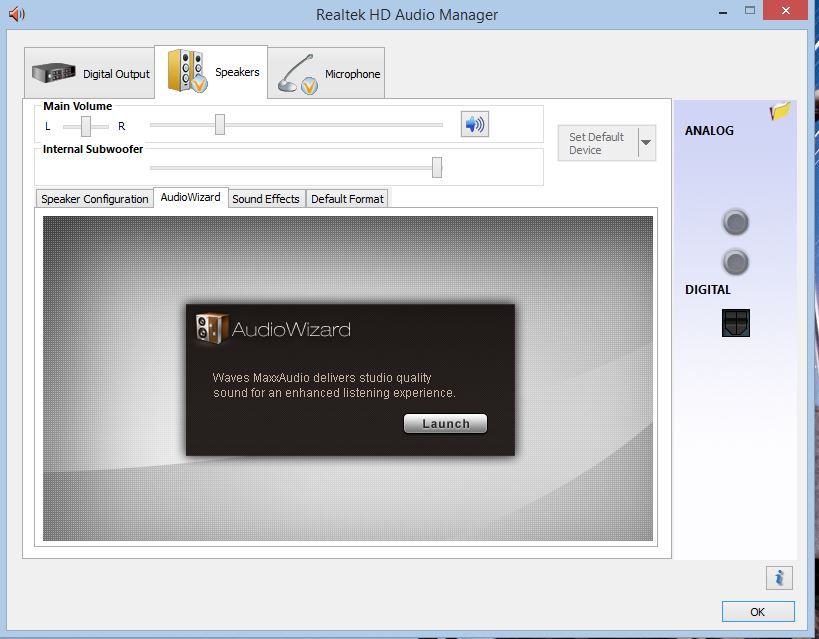This screenshot has width=819, height=639.
Task: Click the AudioWizard speaker logo
Action: click(212, 328)
